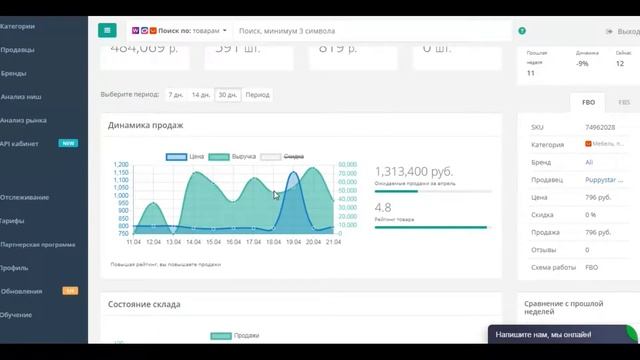Screen dimensions: 640x360
Task: Click the Цена value '796 руб.'
Action: [598, 198]
